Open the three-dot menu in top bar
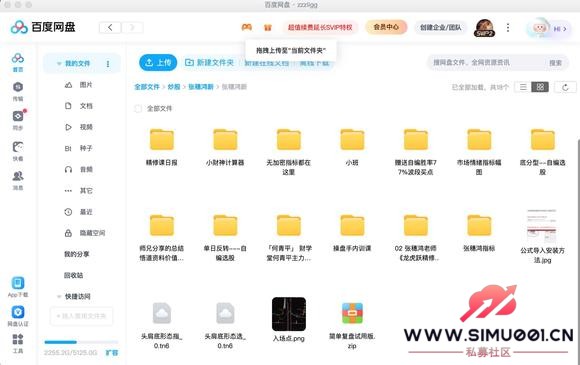This screenshot has width=580, height=365. [x=508, y=27]
